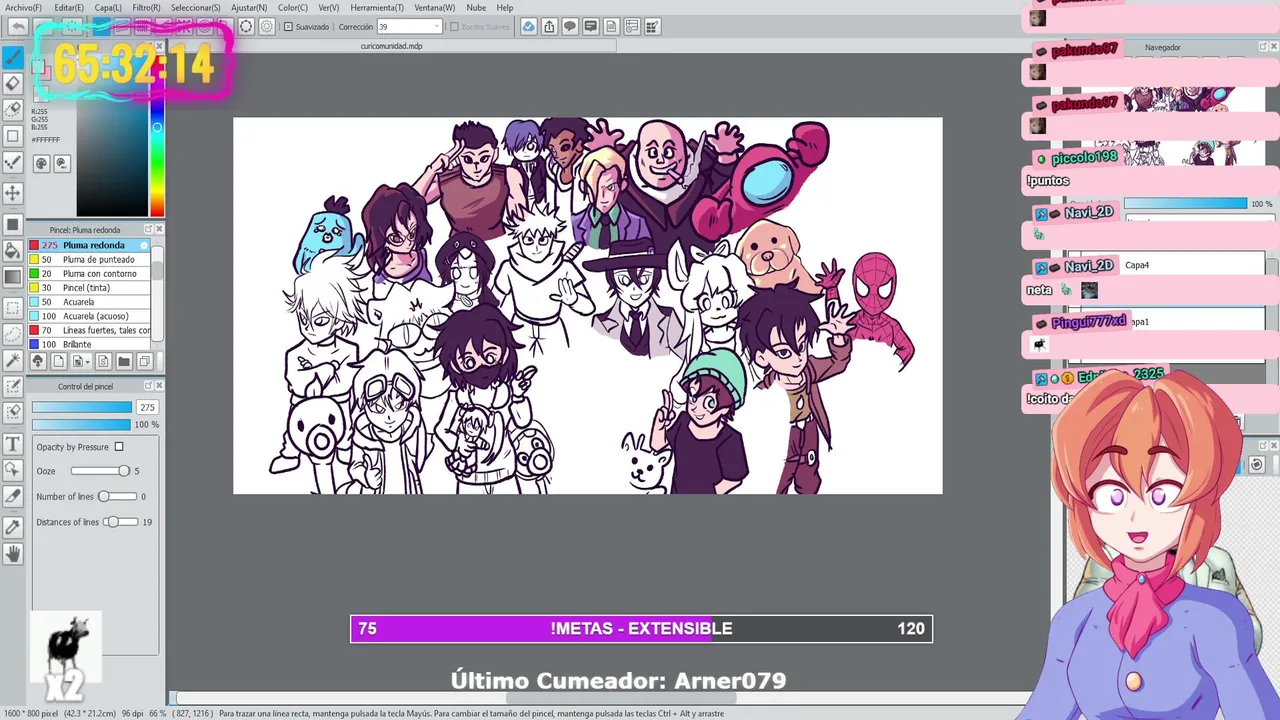The image size is (1280, 720).
Task: Click the brush size slider bar
Action: coord(82,407)
